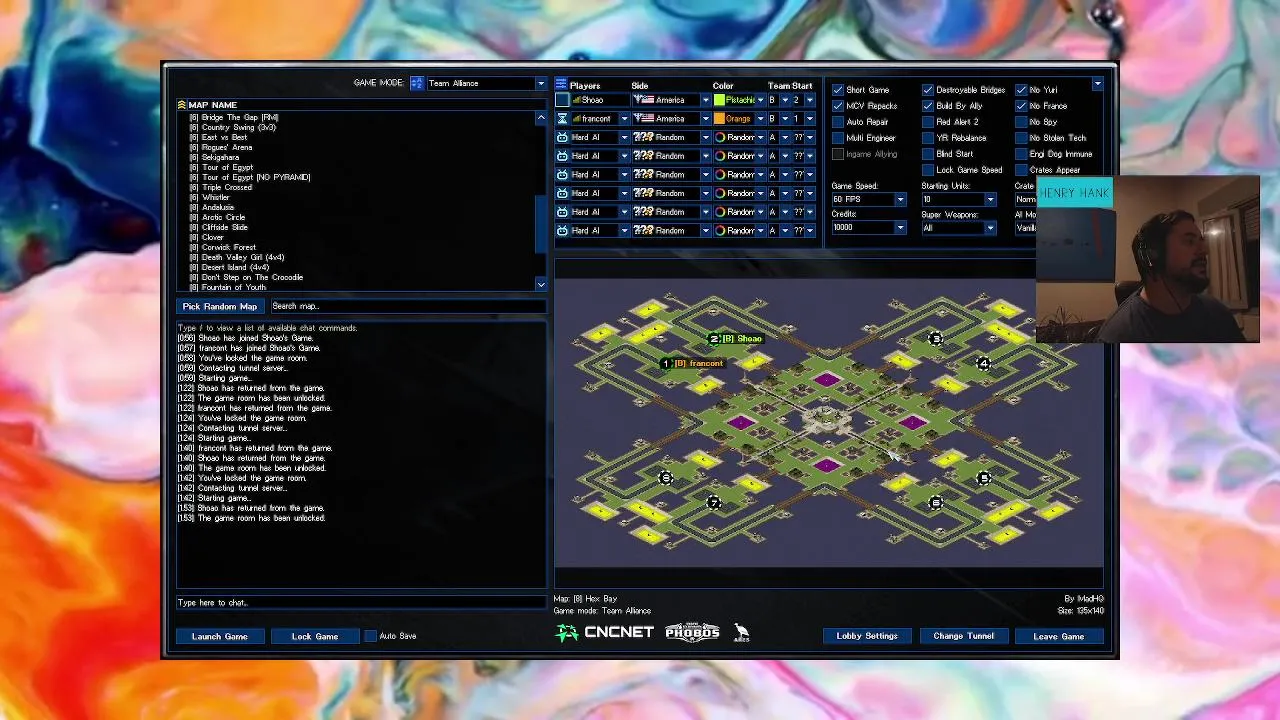The height and width of the screenshot is (720, 1280).
Task: Click the hourglass status icon beside francont
Action: pyautogui.click(x=562, y=119)
